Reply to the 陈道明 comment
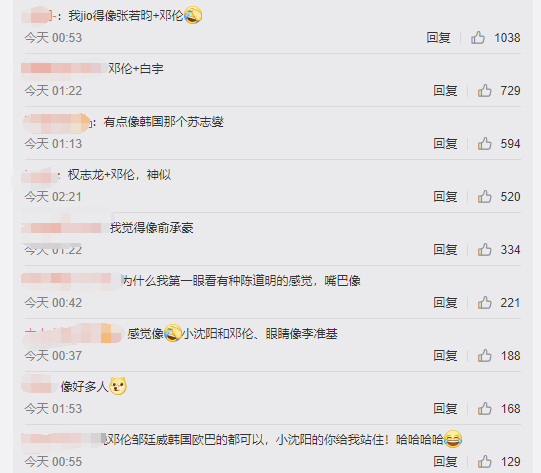Viewport: 541px width, 473px height. point(445,303)
